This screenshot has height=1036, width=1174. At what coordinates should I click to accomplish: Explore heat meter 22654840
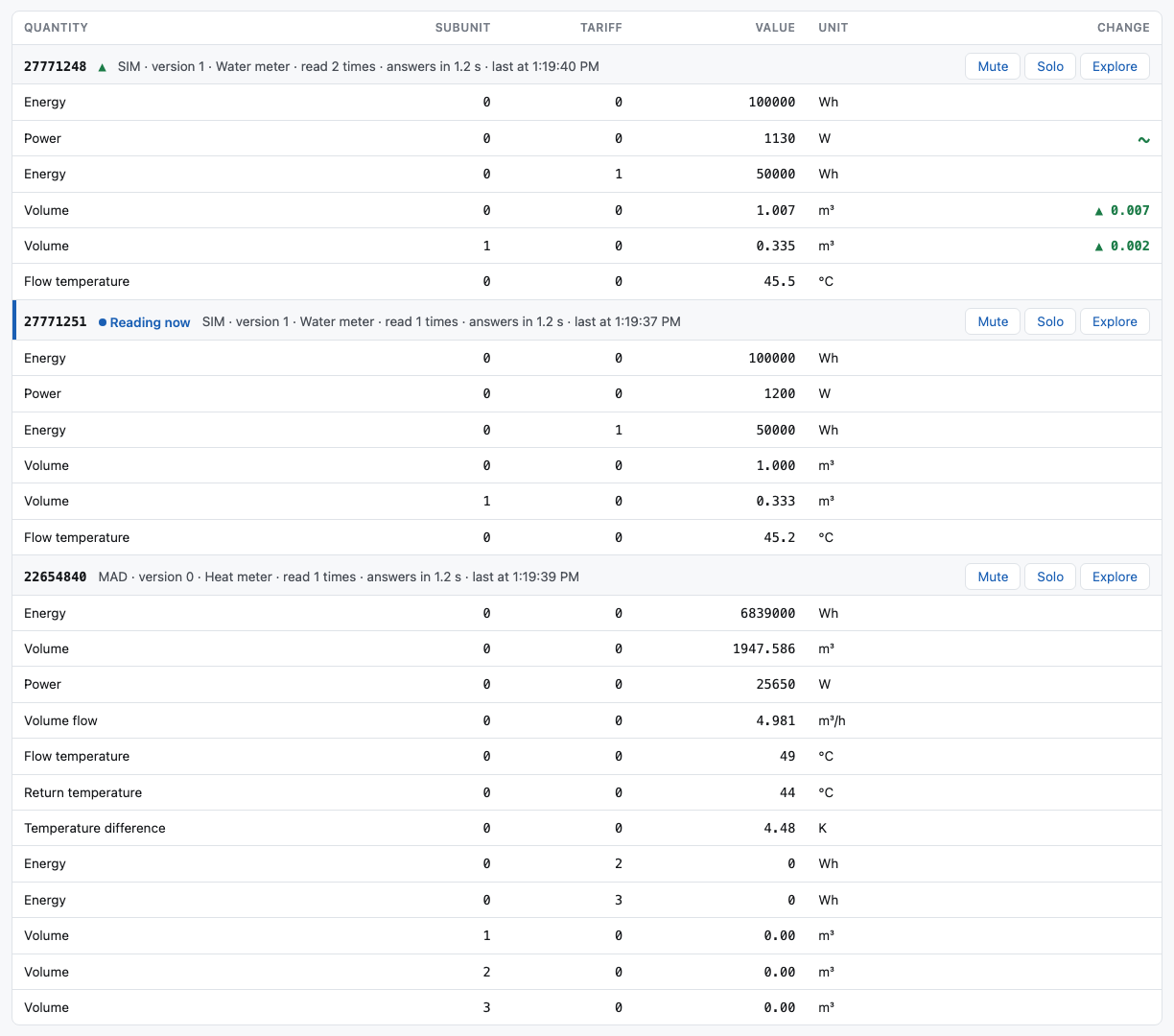pos(1115,577)
